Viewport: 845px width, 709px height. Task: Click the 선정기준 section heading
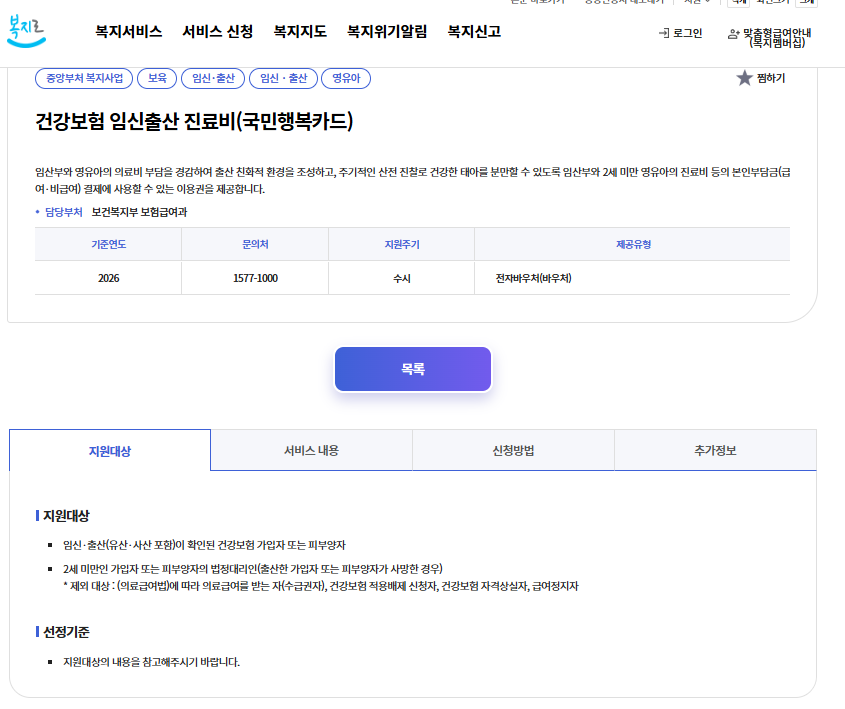pyautogui.click(x=66, y=632)
